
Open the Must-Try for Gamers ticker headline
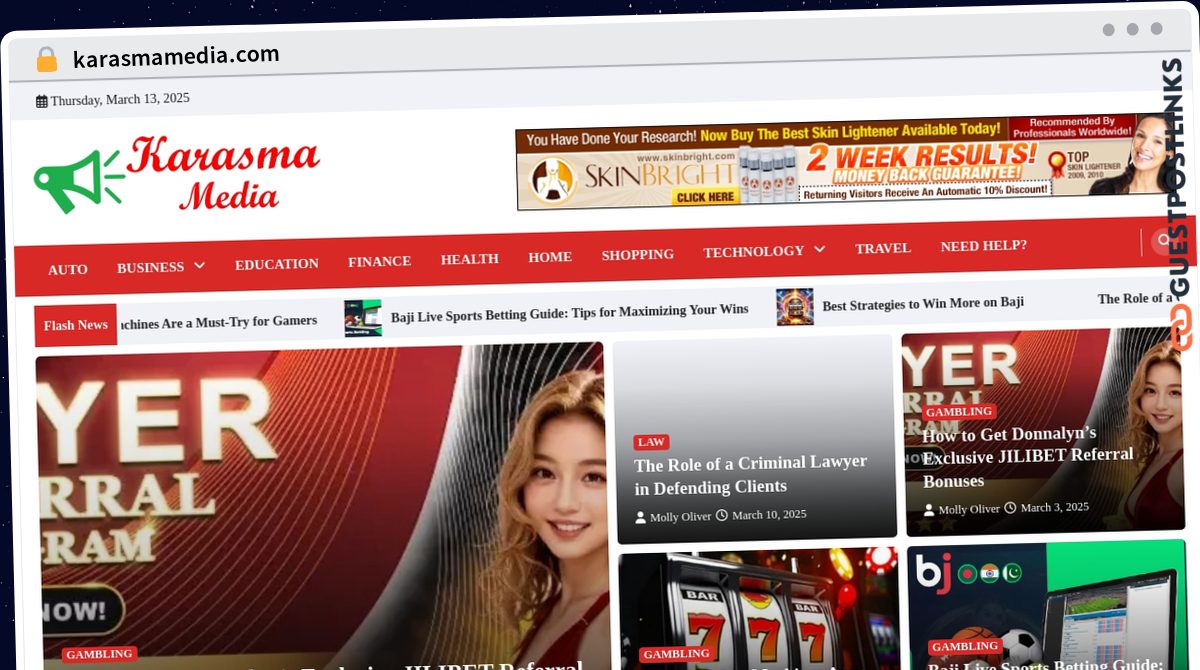tap(218, 322)
